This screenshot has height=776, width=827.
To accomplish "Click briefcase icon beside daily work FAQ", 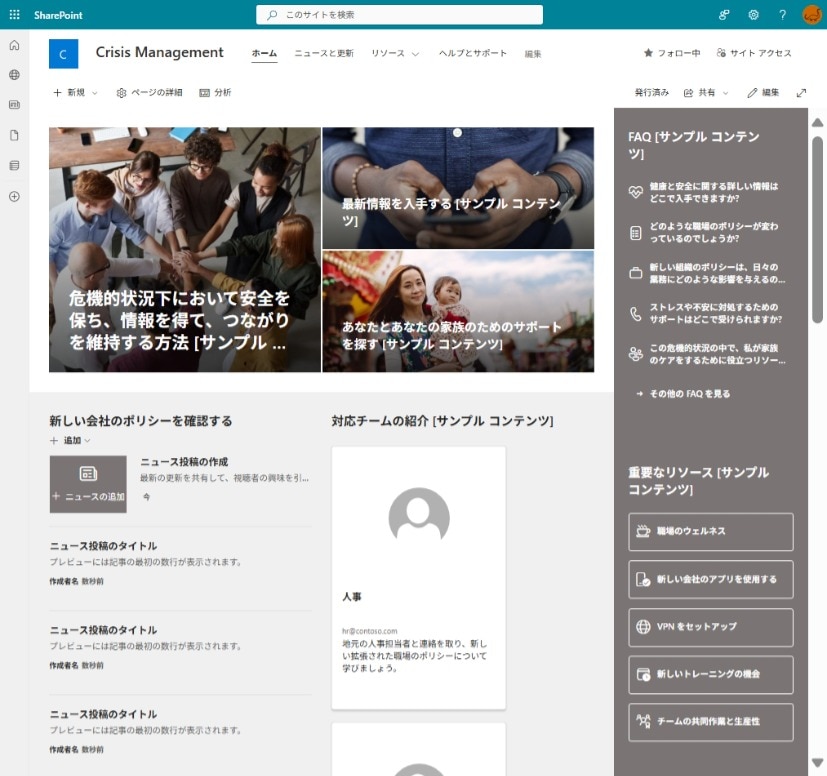I will pos(636,273).
